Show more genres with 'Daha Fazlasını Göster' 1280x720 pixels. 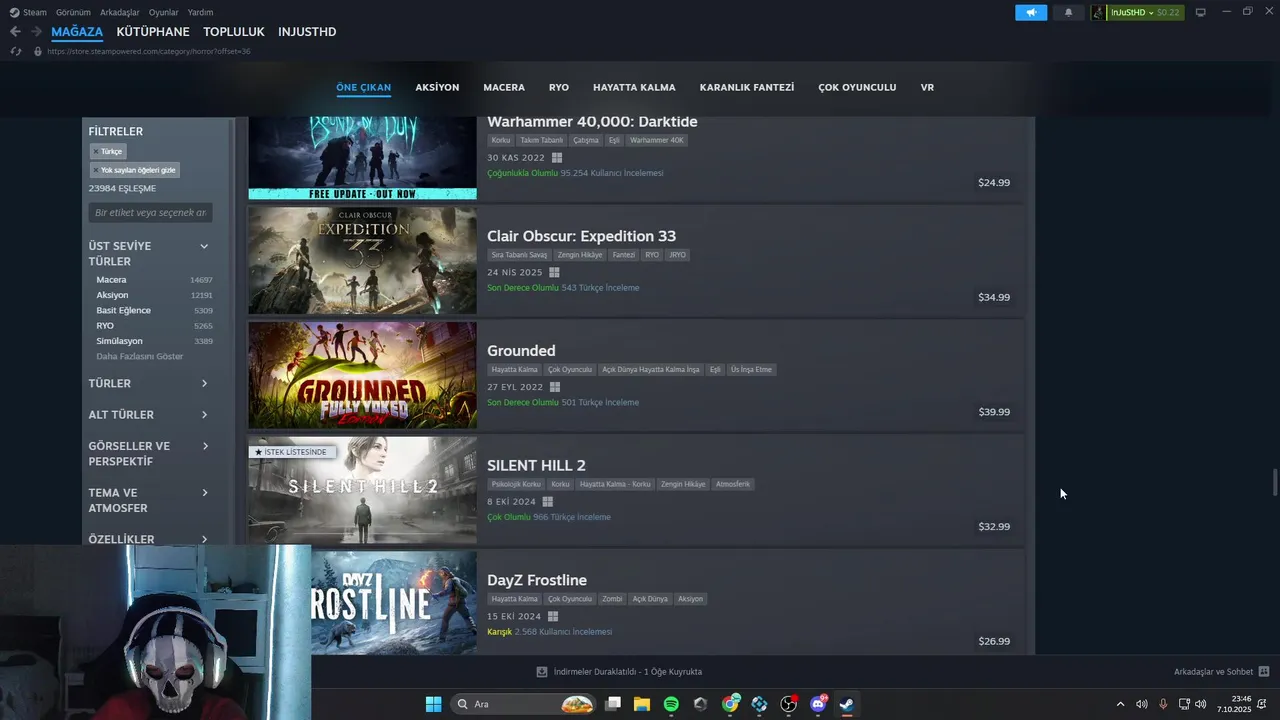[x=140, y=356]
